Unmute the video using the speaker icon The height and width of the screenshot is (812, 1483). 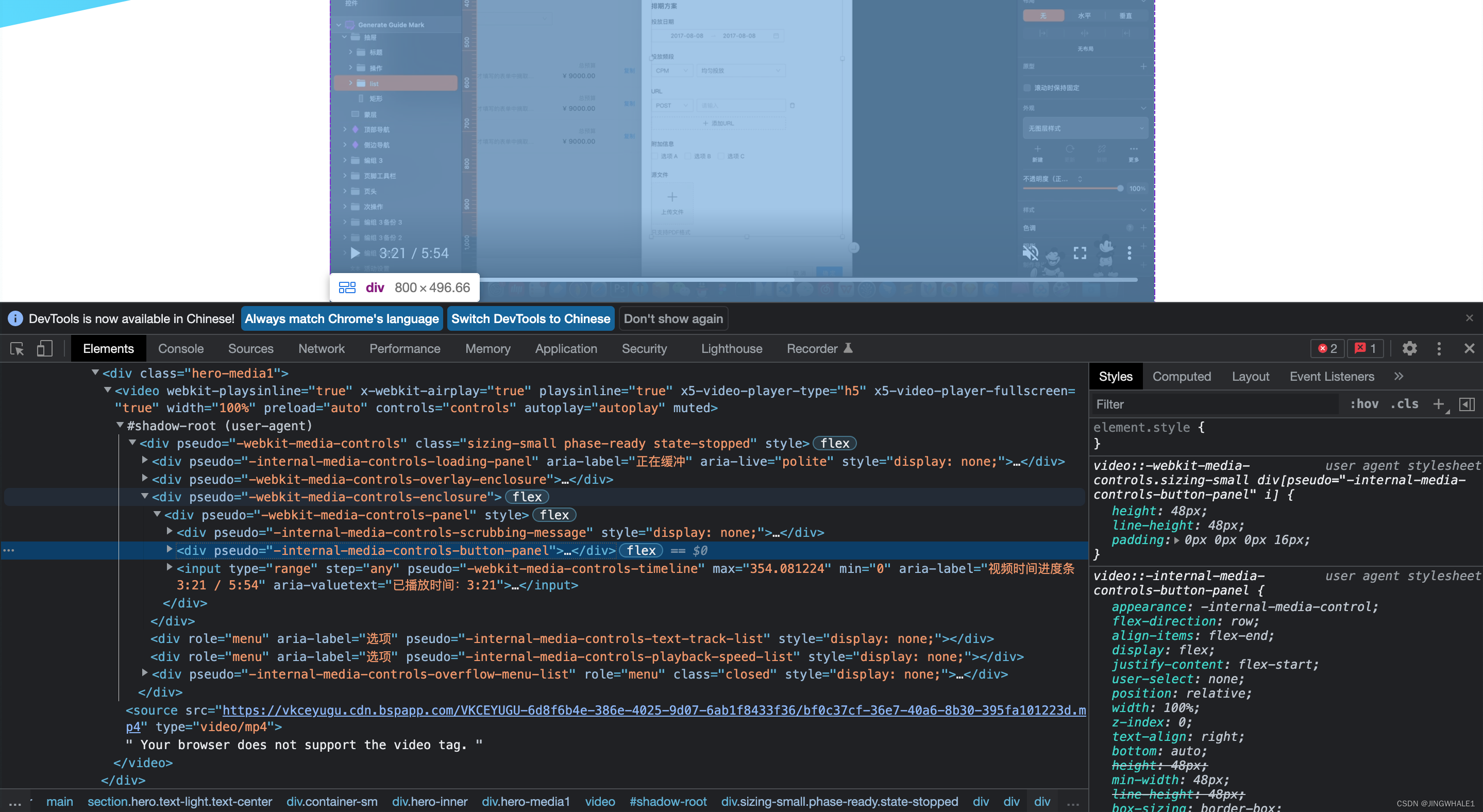[1030, 253]
